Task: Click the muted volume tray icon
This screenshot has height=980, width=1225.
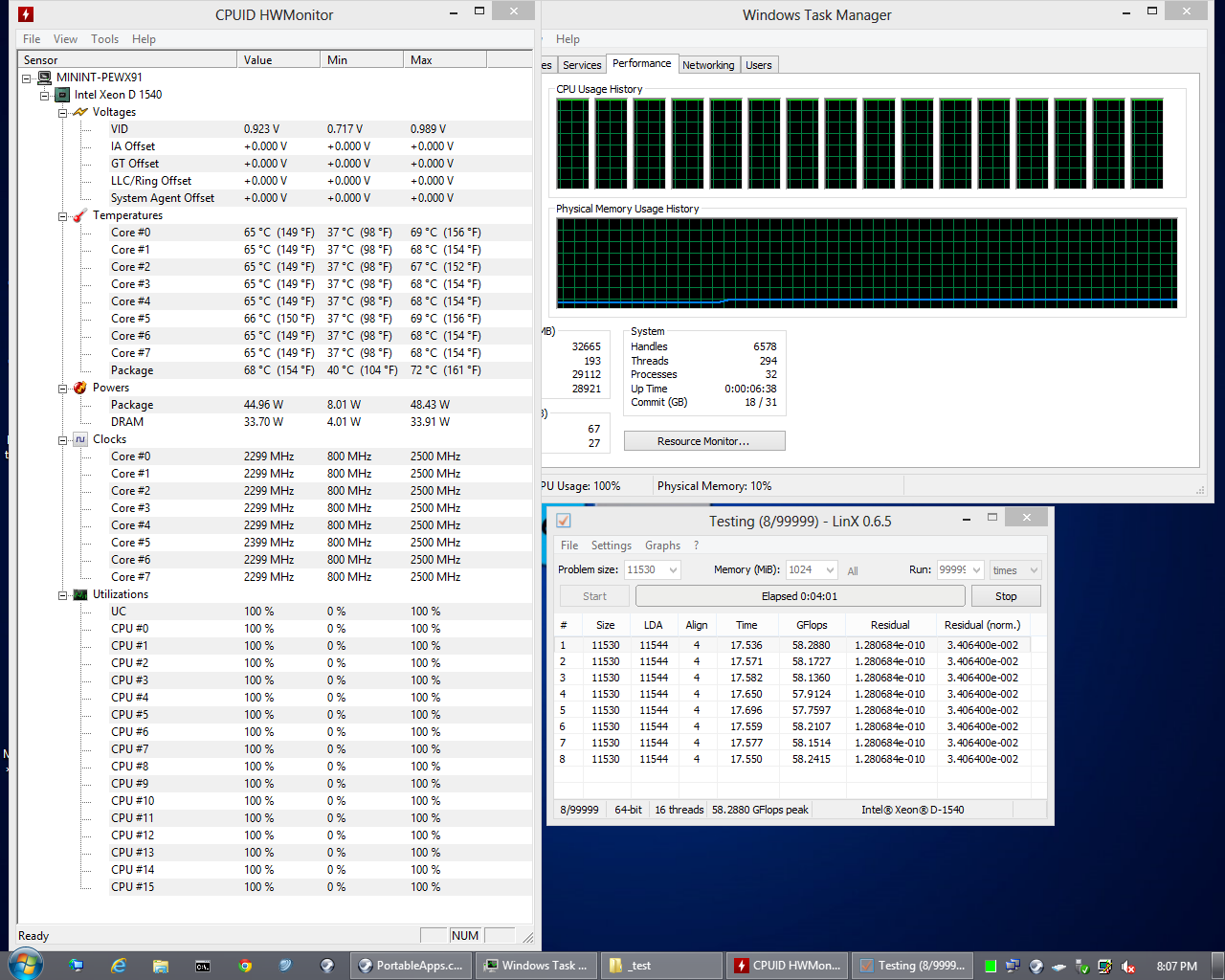Action: tap(1128, 966)
